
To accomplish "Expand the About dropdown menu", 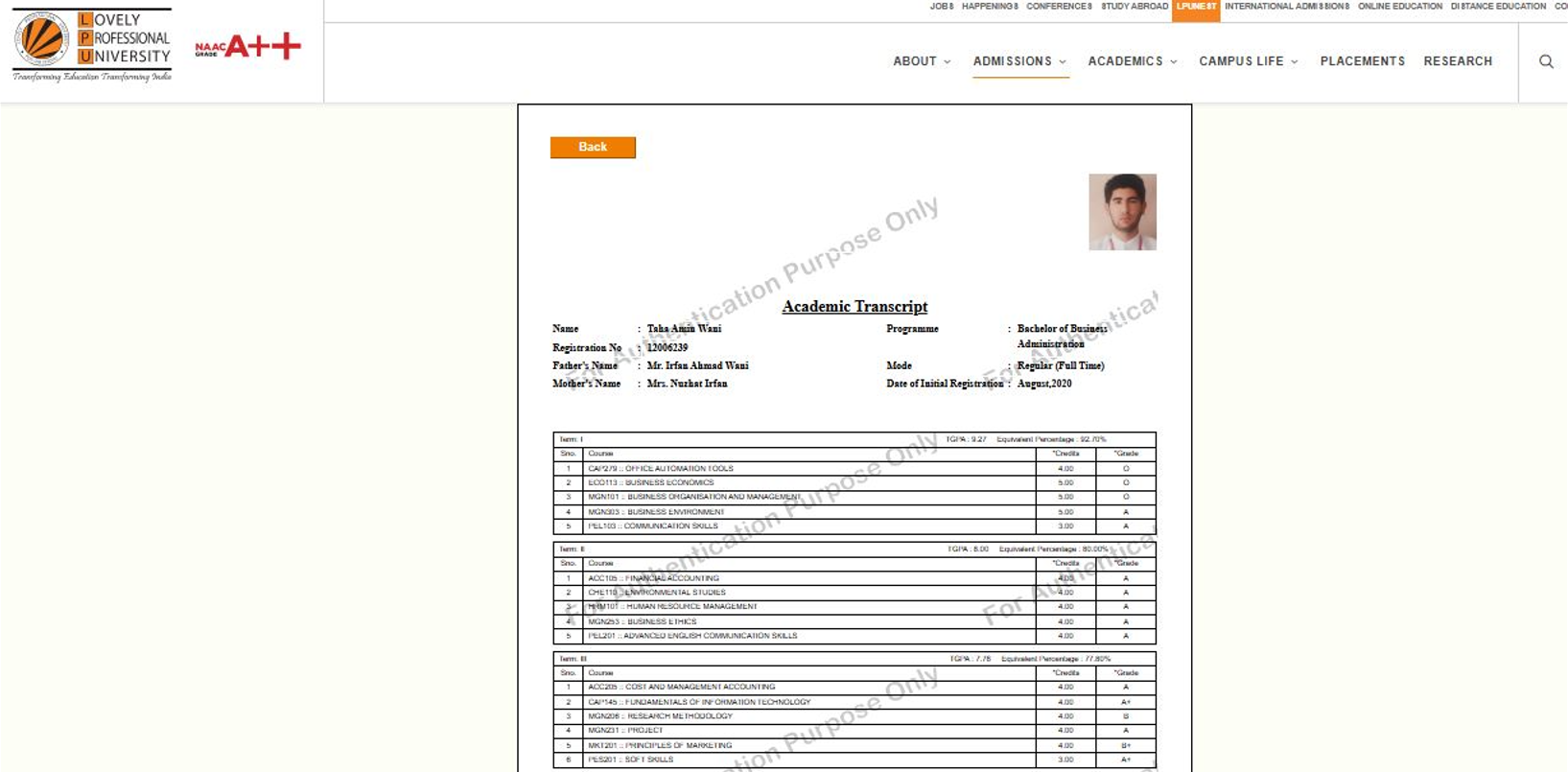I will click(922, 61).
